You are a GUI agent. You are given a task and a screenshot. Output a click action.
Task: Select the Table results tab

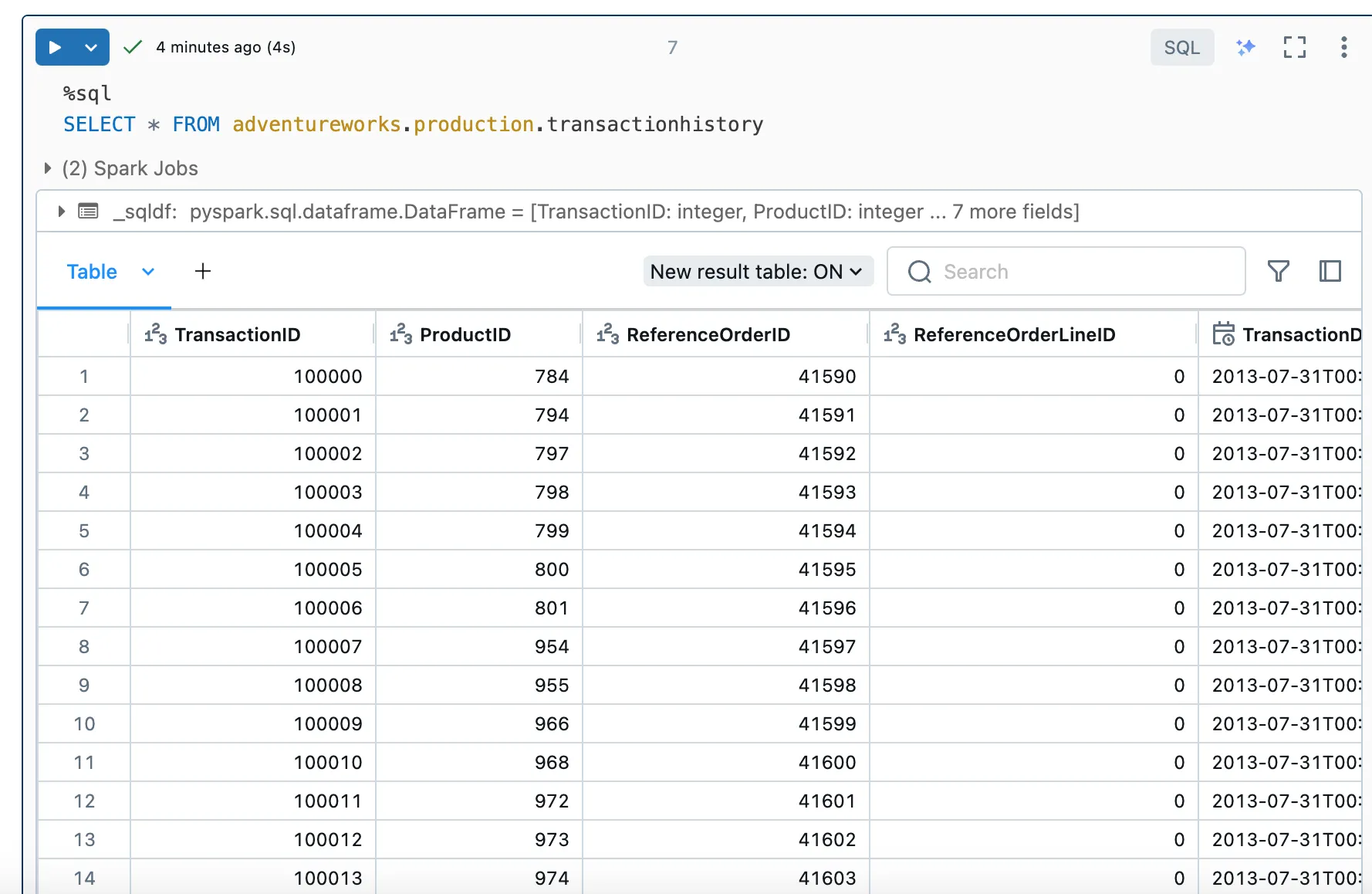[x=92, y=272]
